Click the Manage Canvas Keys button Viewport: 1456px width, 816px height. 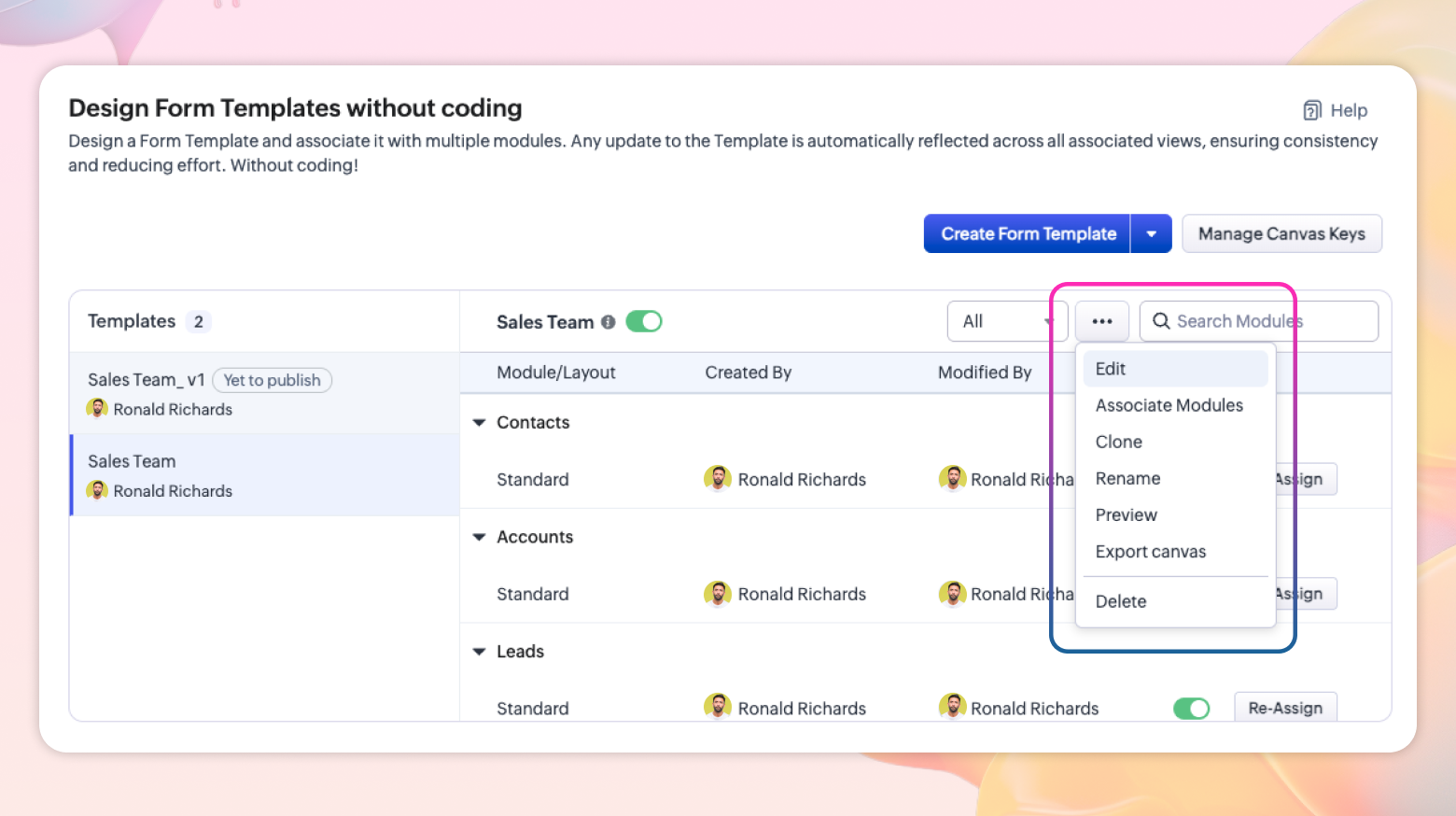(1281, 233)
